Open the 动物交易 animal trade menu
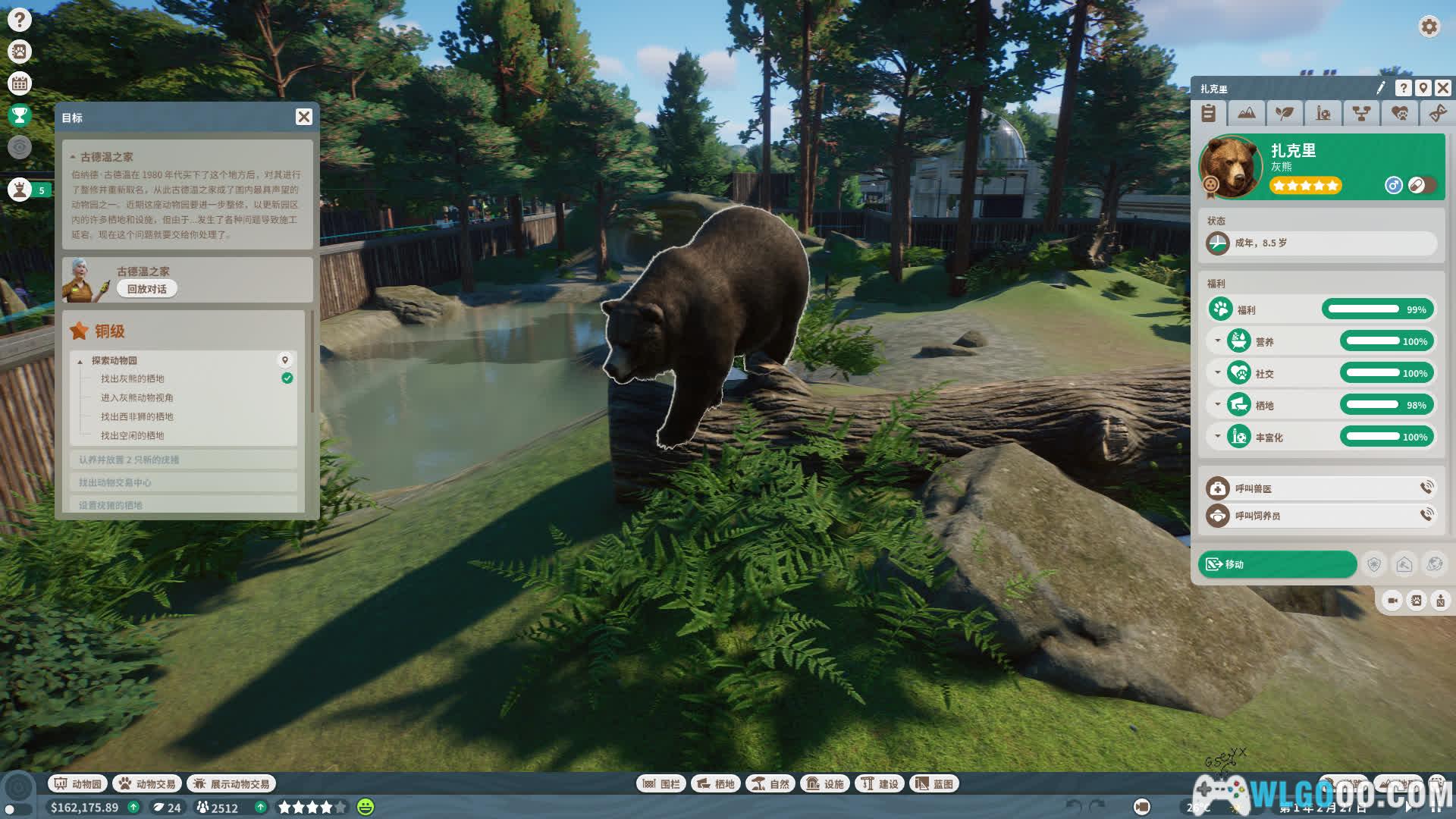The height and width of the screenshot is (819, 1456). [147, 783]
